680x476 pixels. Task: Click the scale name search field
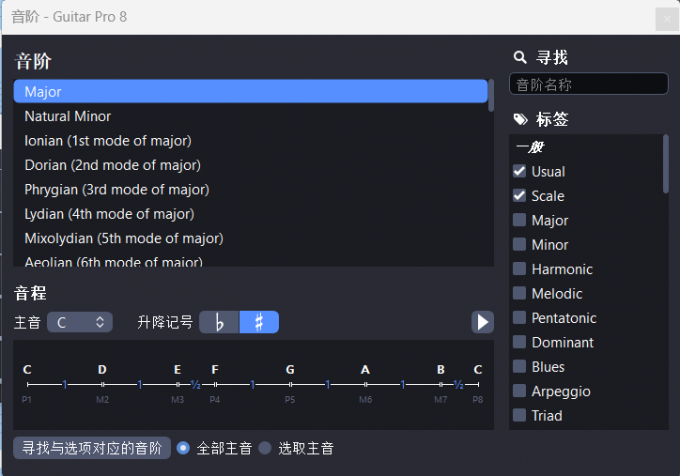(x=588, y=85)
